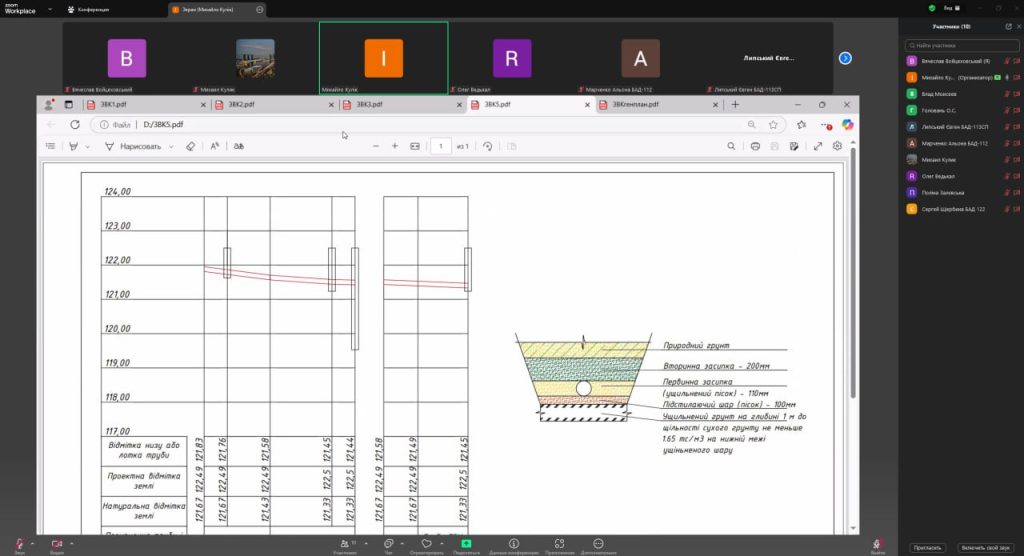Click the rotate page icon
Screen dimensions: 1024x556
488,146
